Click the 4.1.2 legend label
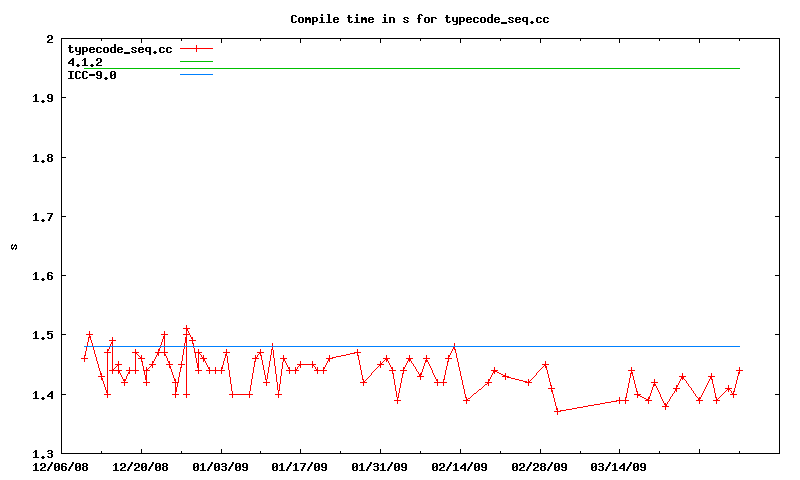The height and width of the screenshot is (480, 800). point(85,62)
